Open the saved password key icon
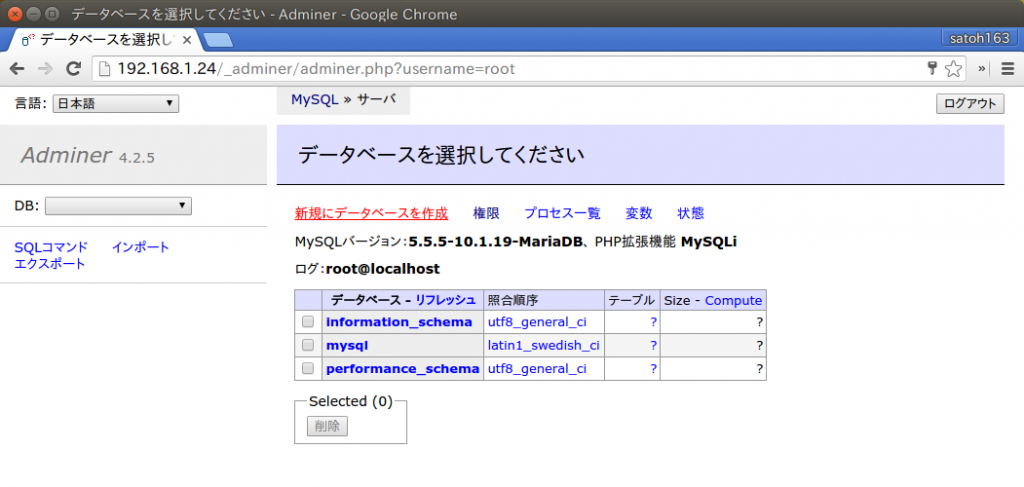1024x487 pixels. [933, 68]
